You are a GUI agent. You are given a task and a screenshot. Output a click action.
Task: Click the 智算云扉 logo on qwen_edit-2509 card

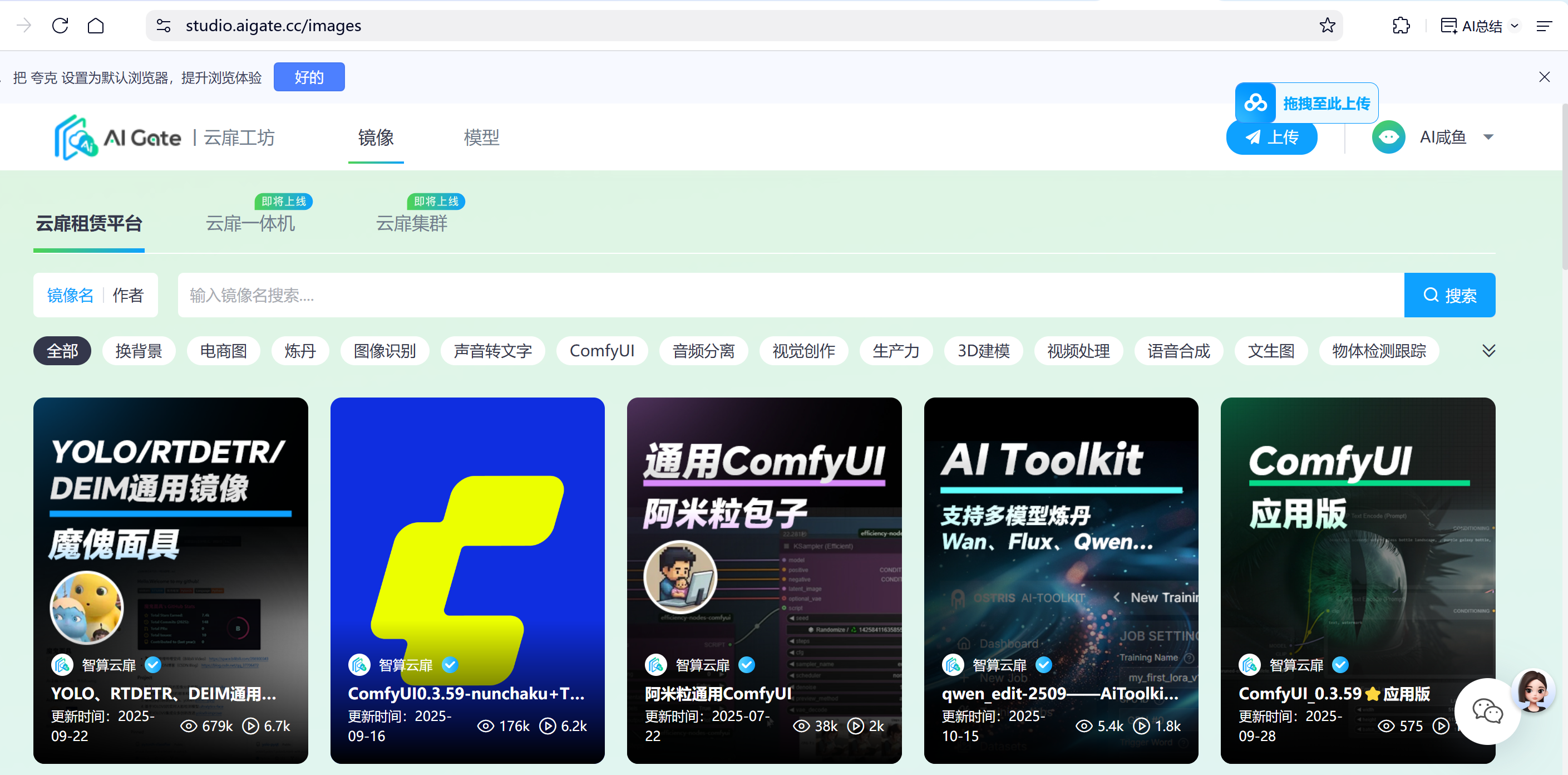point(953,665)
